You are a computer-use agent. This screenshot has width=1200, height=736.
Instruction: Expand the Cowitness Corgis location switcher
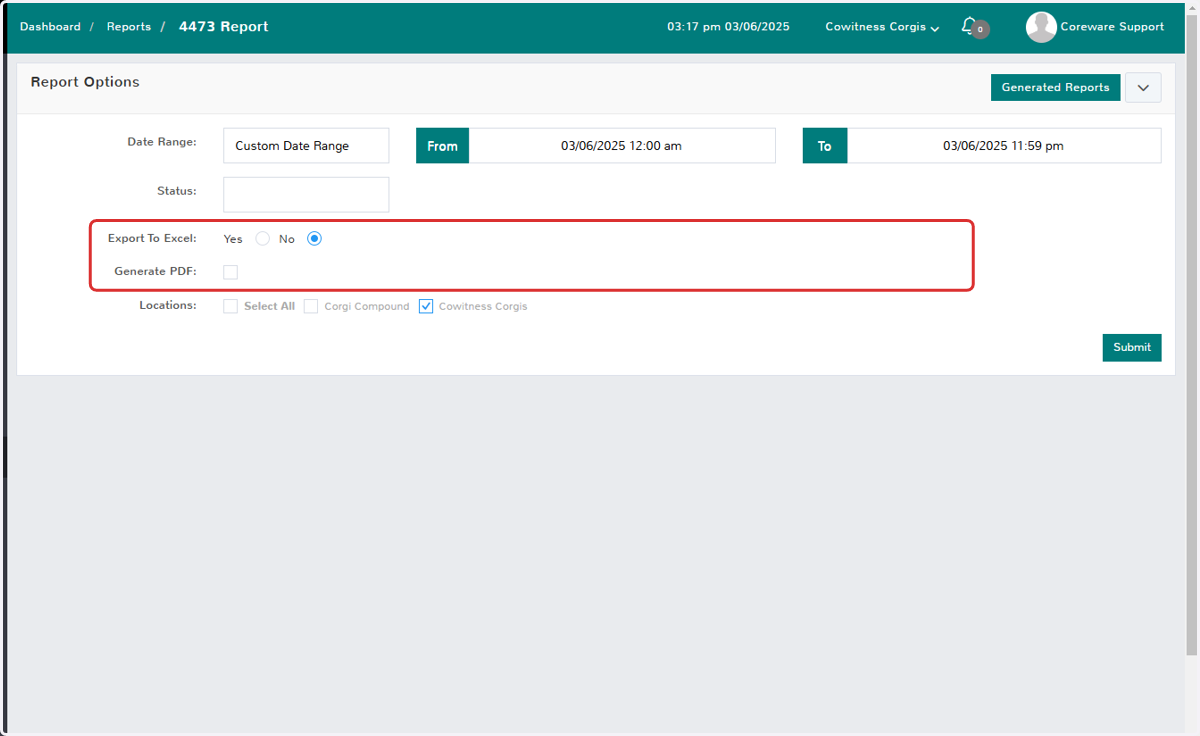pyautogui.click(x=882, y=27)
